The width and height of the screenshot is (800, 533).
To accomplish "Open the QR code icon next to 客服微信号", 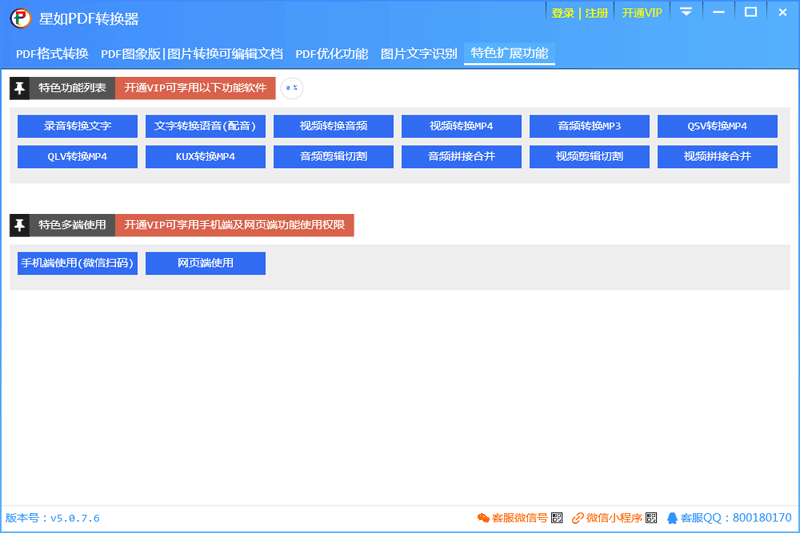I will pos(557,518).
